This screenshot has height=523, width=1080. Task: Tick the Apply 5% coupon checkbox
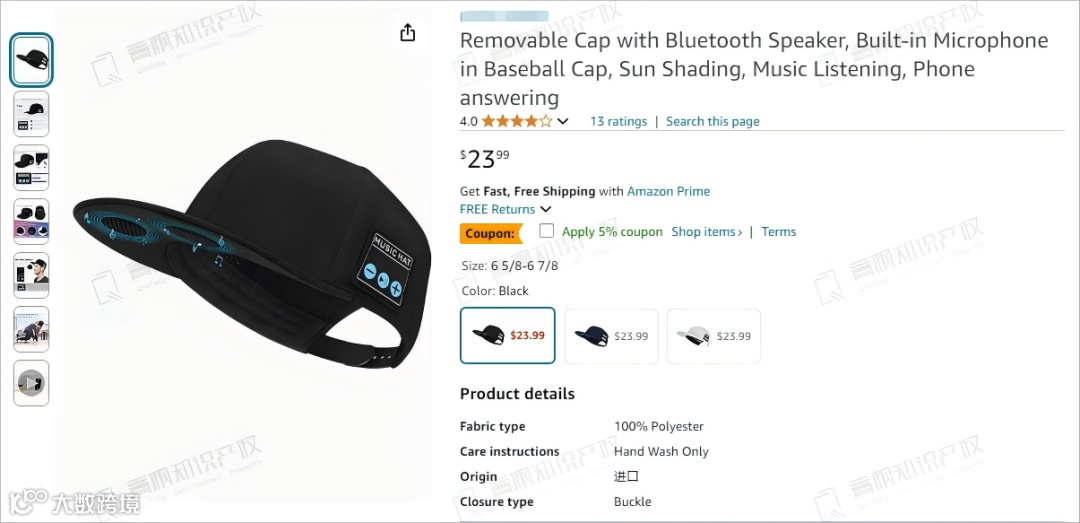(546, 231)
